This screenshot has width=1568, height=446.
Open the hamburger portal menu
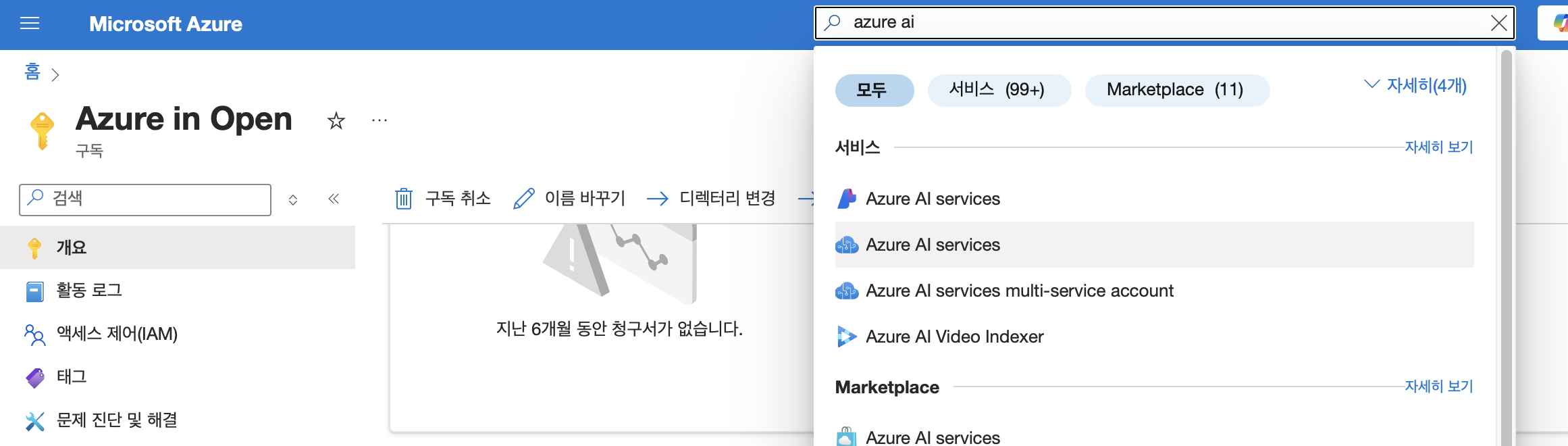coord(30,24)
